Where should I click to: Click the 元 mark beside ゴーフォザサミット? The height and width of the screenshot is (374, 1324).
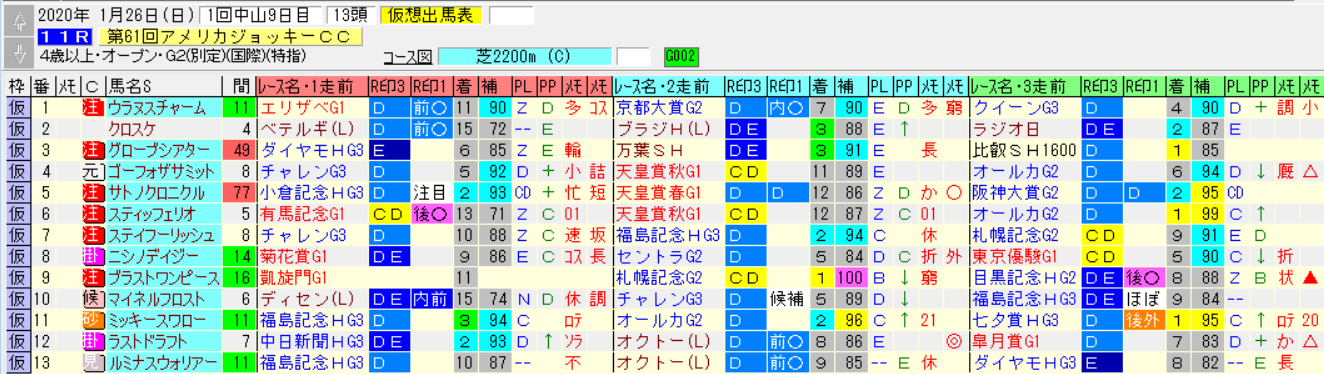coord(94,171)
